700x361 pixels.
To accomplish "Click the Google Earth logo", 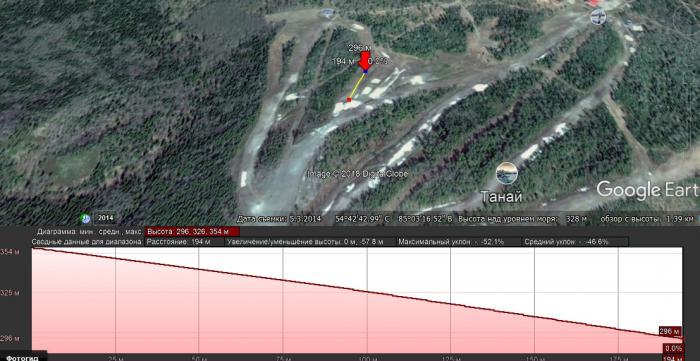I will click(x=647, y=189).
